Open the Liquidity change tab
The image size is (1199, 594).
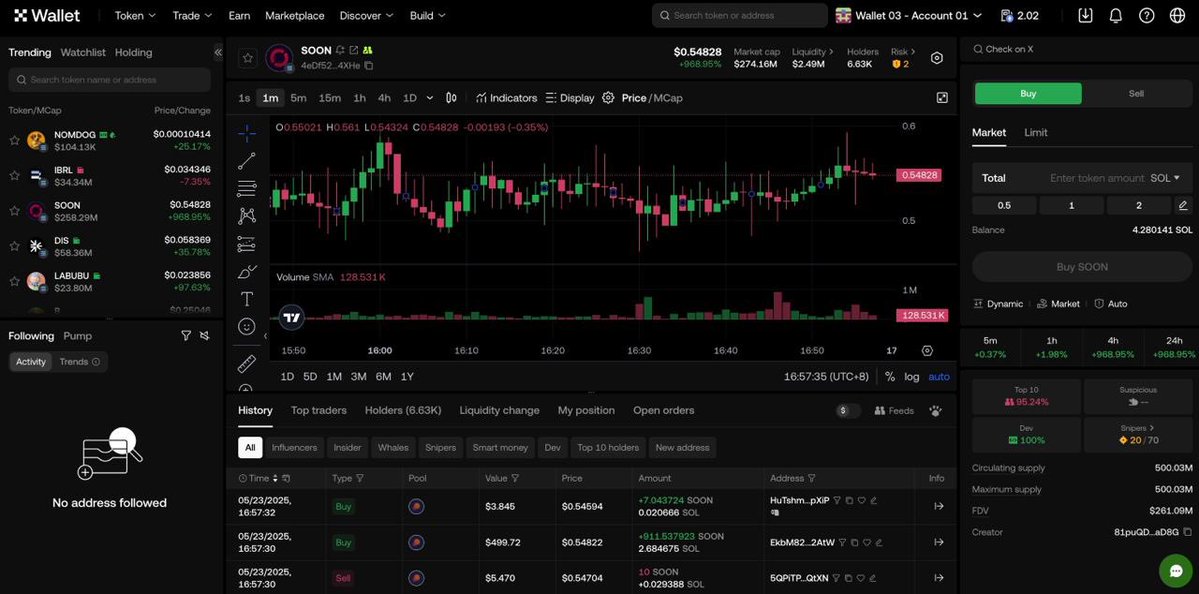(x=499, y=411)
